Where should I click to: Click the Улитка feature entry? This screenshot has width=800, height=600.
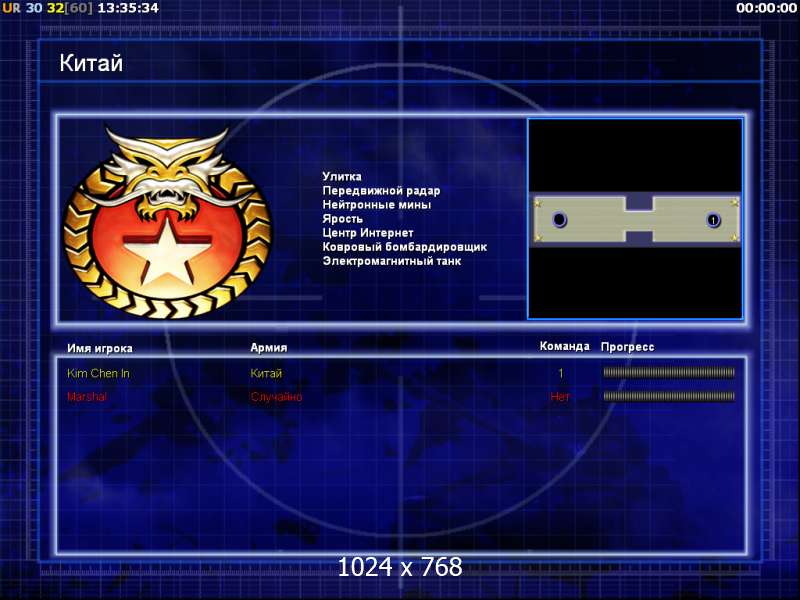[x=342, y=177]
